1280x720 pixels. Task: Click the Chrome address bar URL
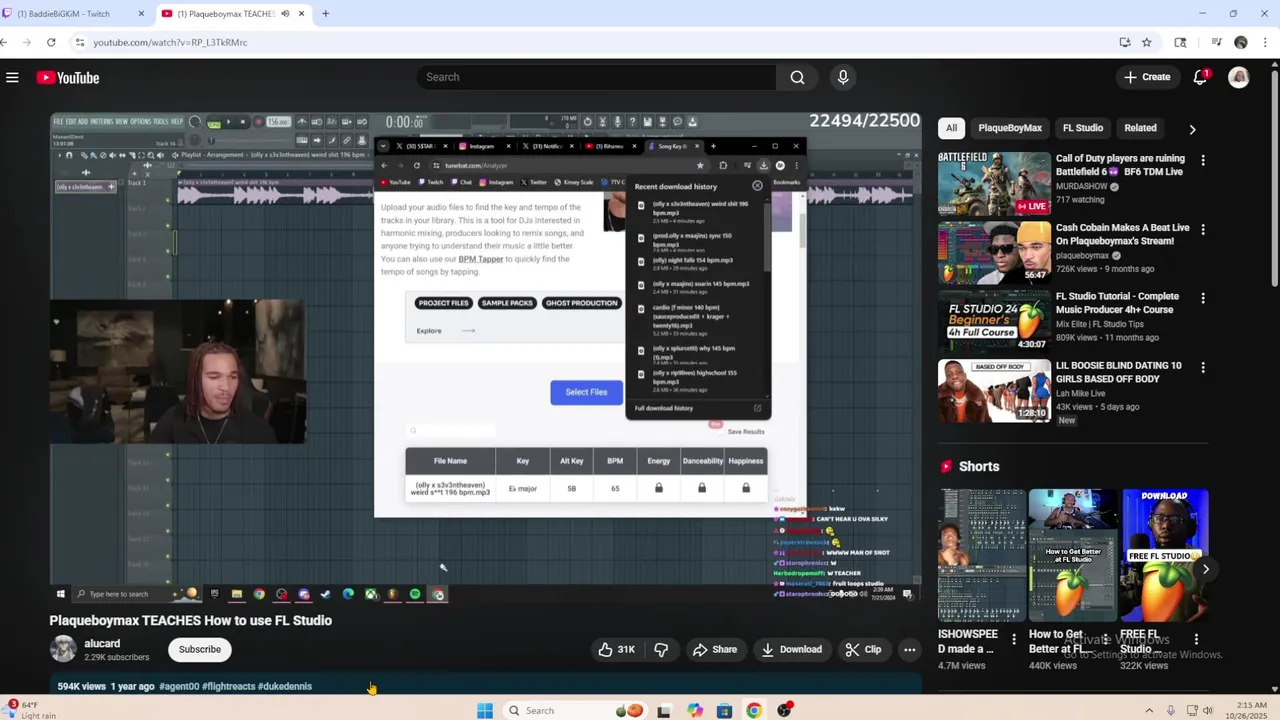tap(170, 42)
